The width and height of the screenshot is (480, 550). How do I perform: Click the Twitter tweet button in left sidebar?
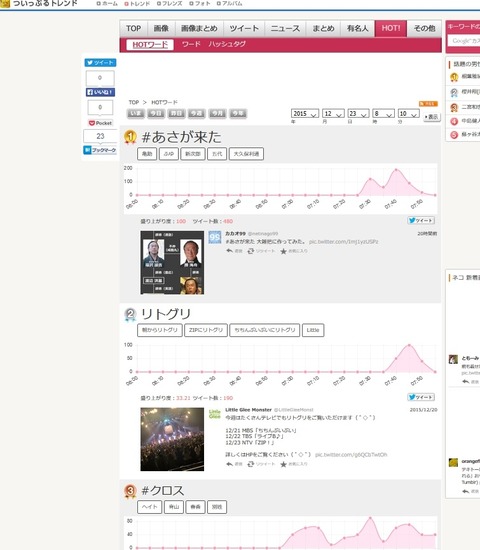point(100,63)
